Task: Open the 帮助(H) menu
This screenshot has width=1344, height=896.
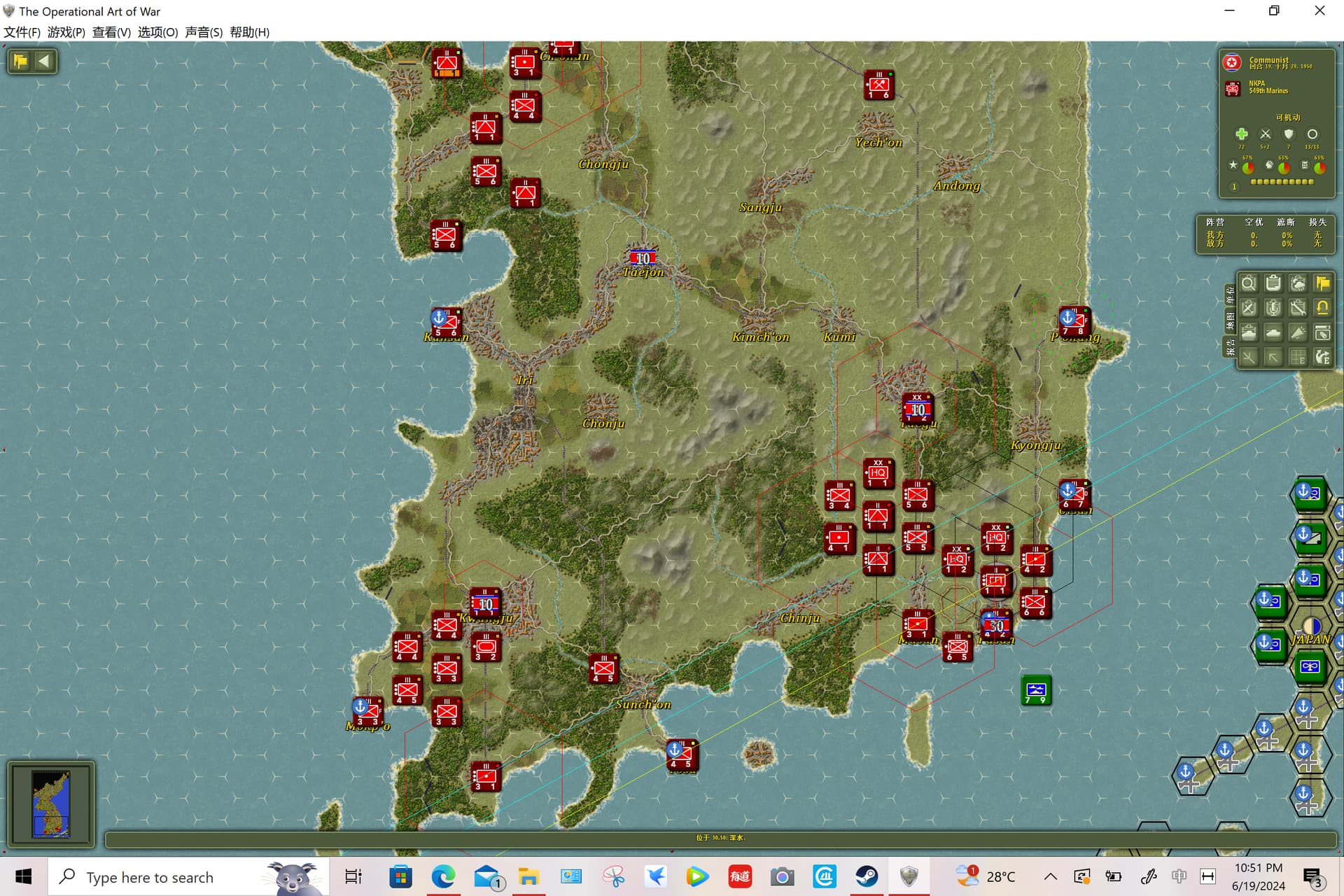Action: 249,32
